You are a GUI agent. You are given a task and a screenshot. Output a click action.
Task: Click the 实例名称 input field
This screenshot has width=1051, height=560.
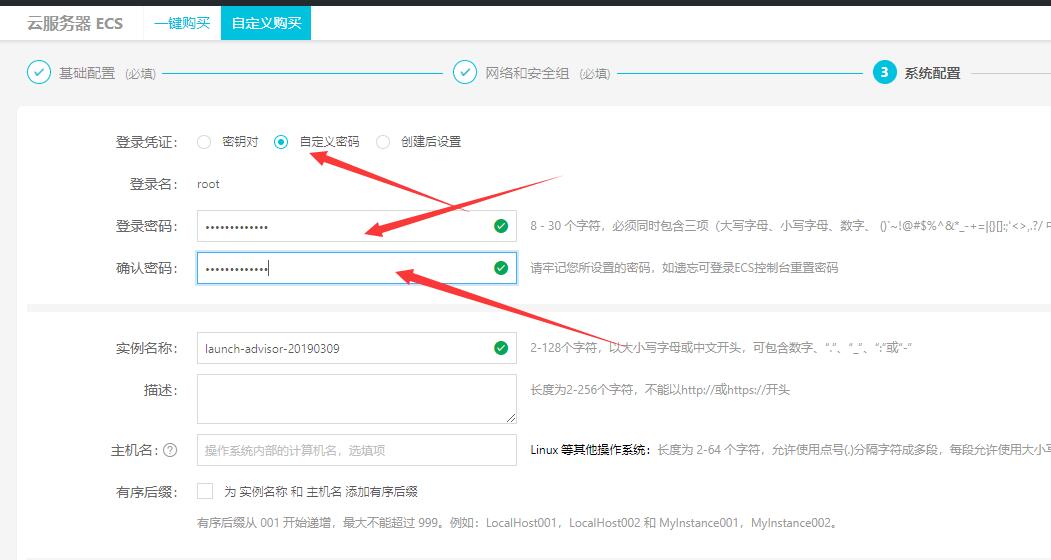pyautogui.click(x=357, y=348)
